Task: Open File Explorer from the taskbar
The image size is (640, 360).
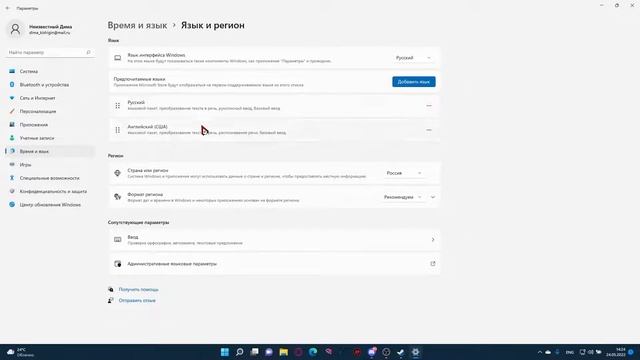Action: pos(284,352)
